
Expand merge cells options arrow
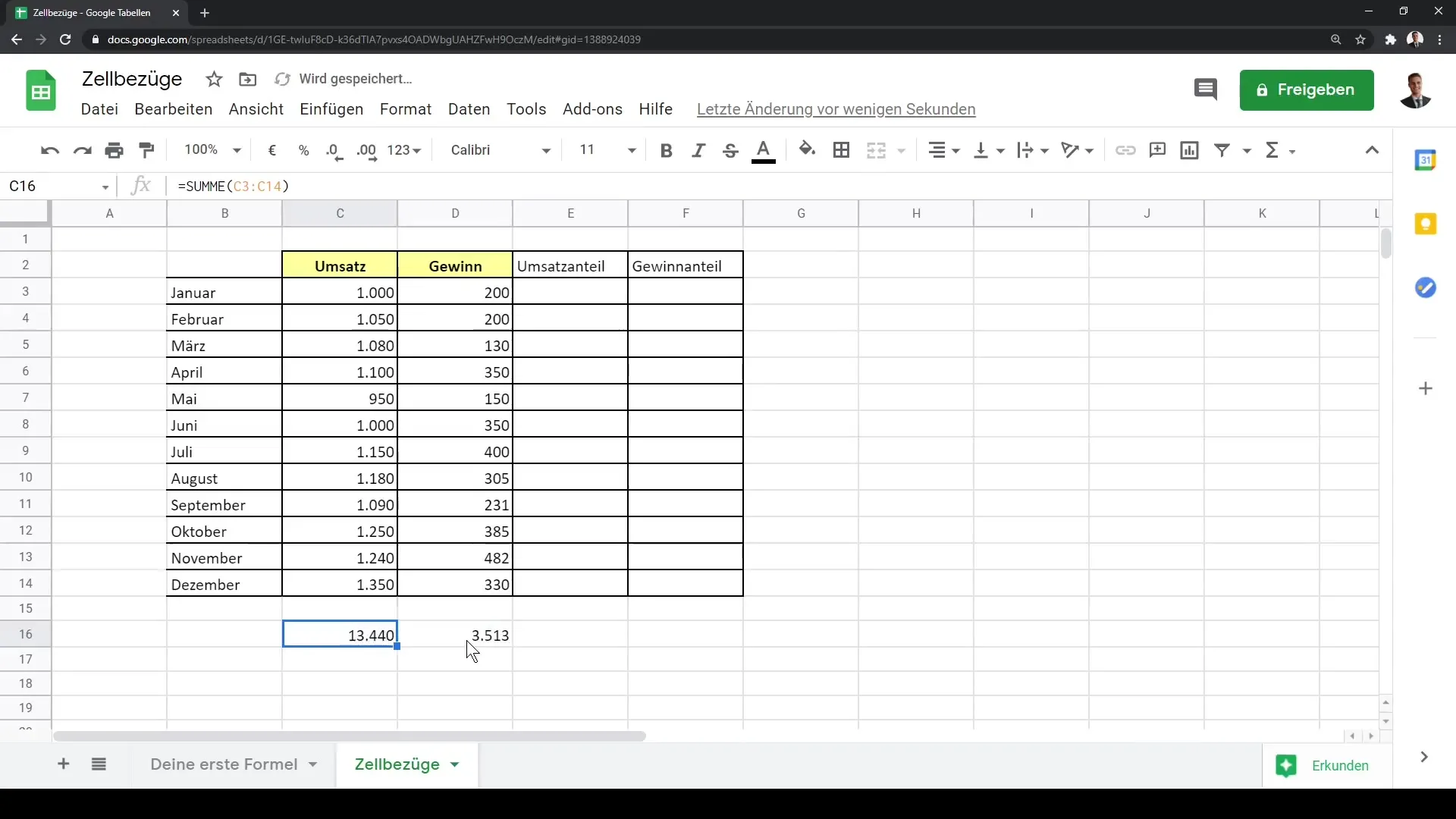pos(902,151)
